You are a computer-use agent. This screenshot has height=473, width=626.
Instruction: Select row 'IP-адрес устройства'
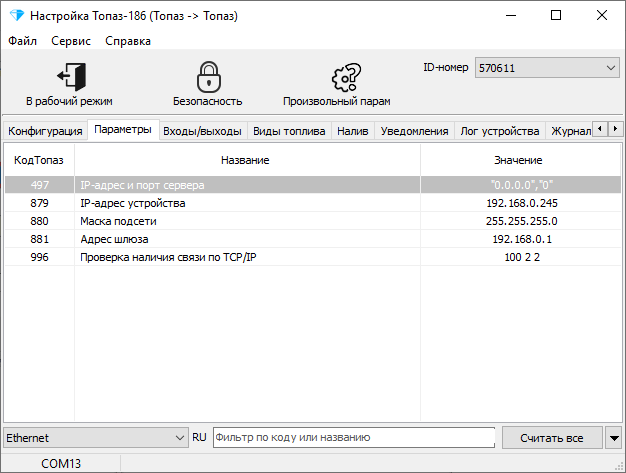(x=313, y=203)
